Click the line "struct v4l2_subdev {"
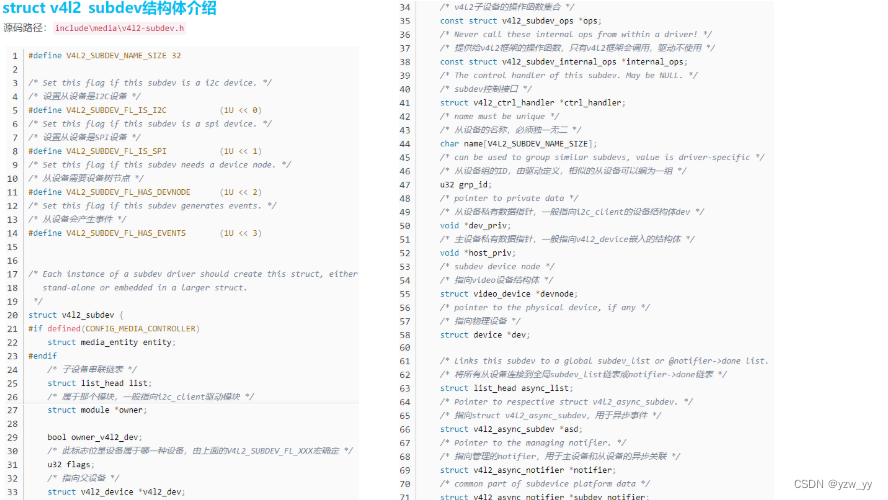 pyautogui.click(x=76, y=315)
